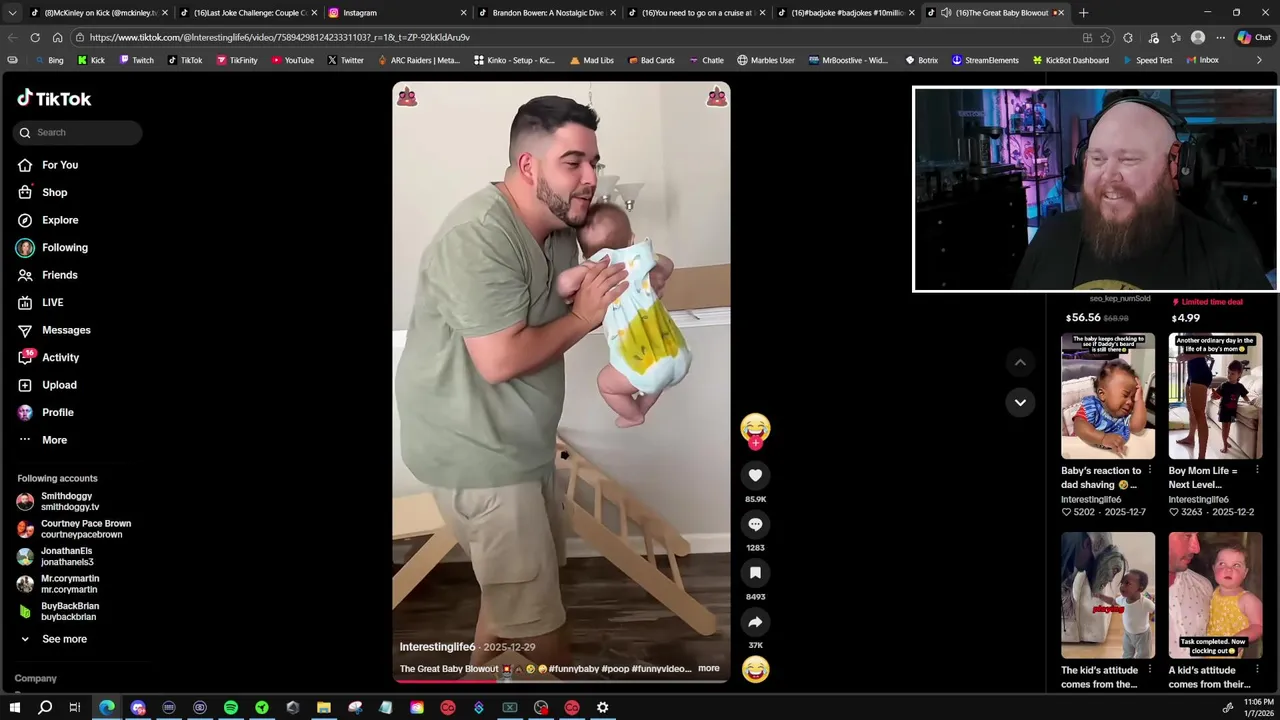
Task: Open Spotify from taskbar
Action: (231, 707)
